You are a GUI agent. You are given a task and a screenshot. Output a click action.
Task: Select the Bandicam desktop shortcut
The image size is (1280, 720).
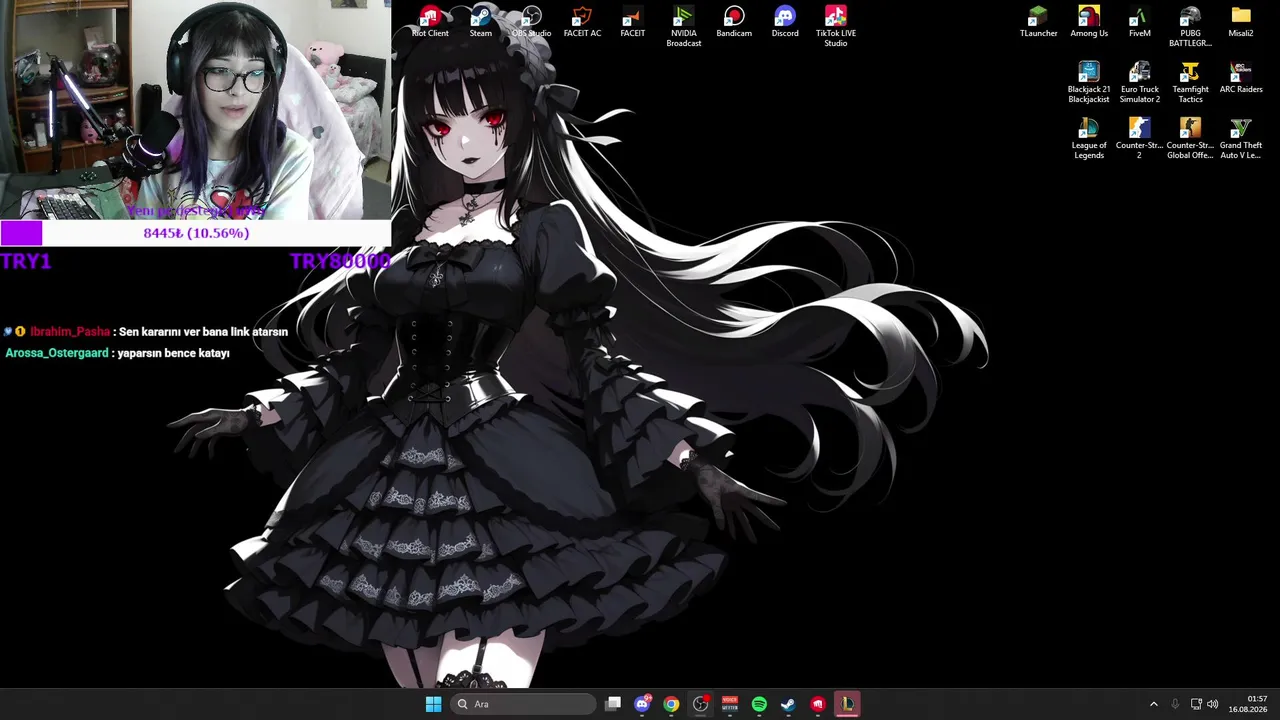[x=734, y=22]
